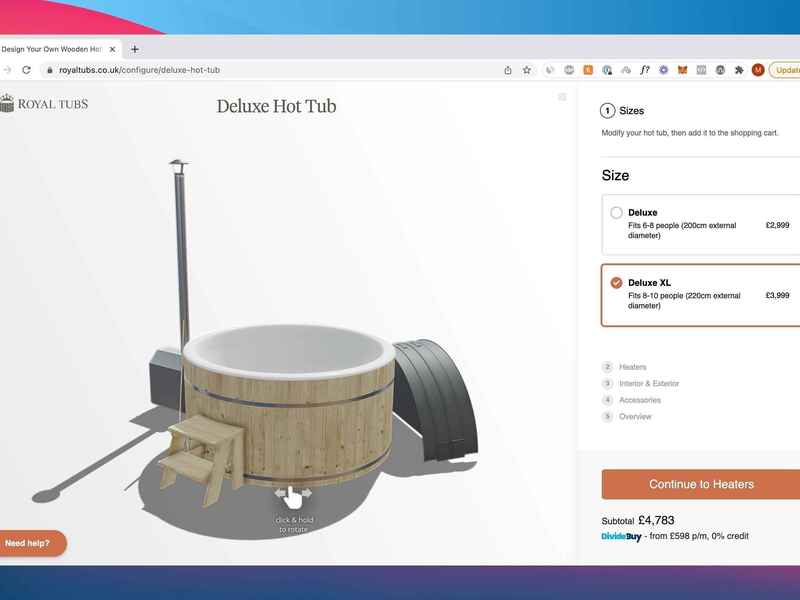The image size is (800, 600).
Task: Click the blue 'Q' extension icon
Action: click(607, 70)
